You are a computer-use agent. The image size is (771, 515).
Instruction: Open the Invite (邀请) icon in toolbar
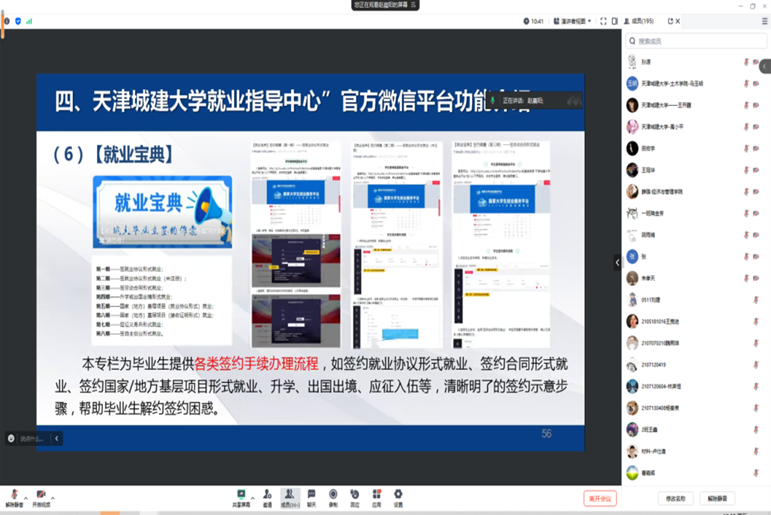(x=267, y=495)
